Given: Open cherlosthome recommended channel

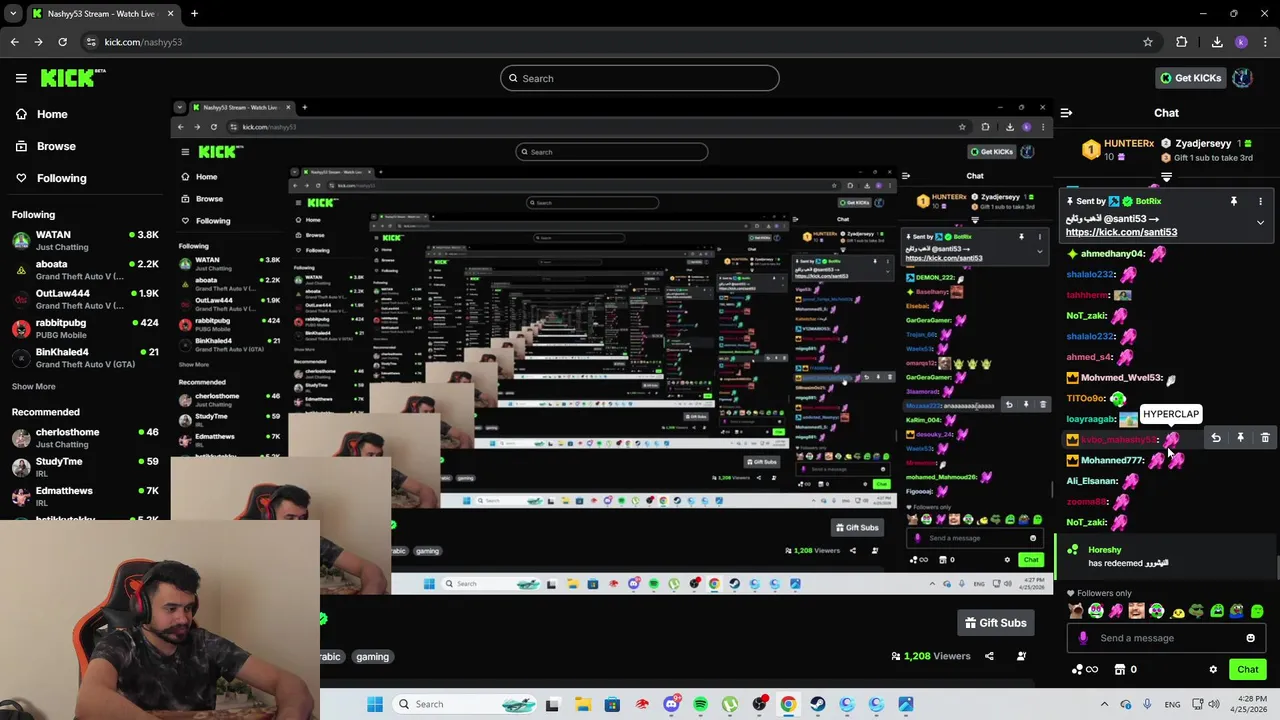Looking at the screenshot, I should [85, 438].
